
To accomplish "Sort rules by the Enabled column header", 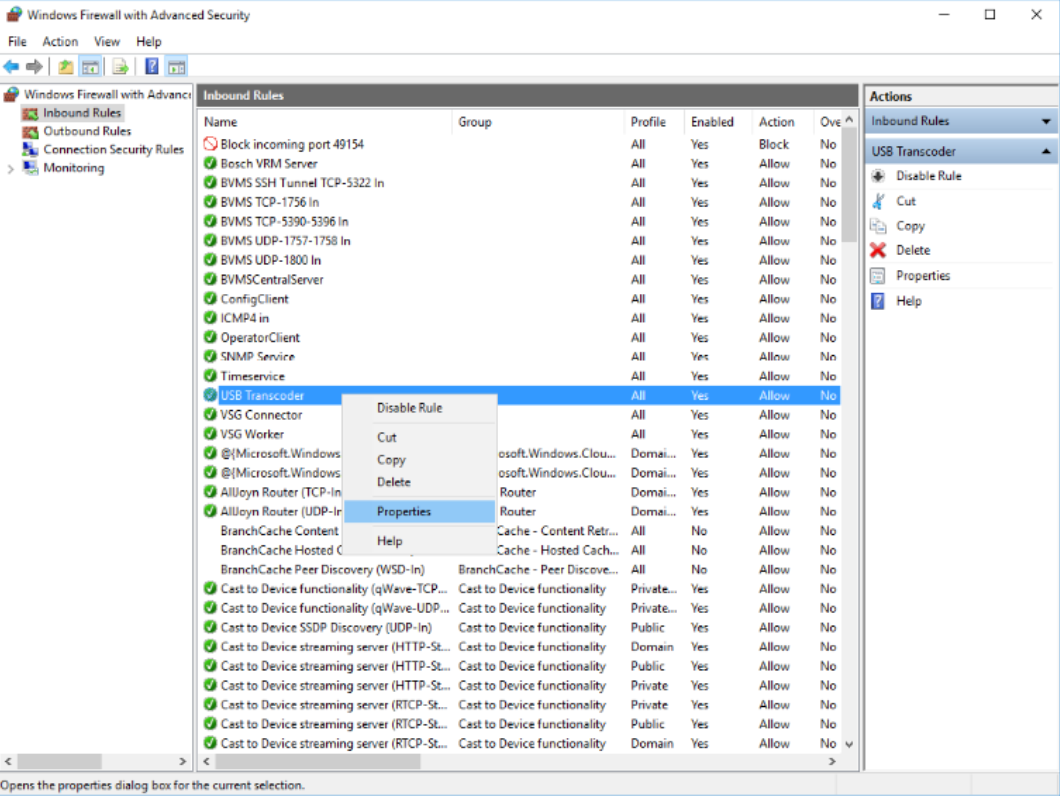I will [x=712, y=122].
